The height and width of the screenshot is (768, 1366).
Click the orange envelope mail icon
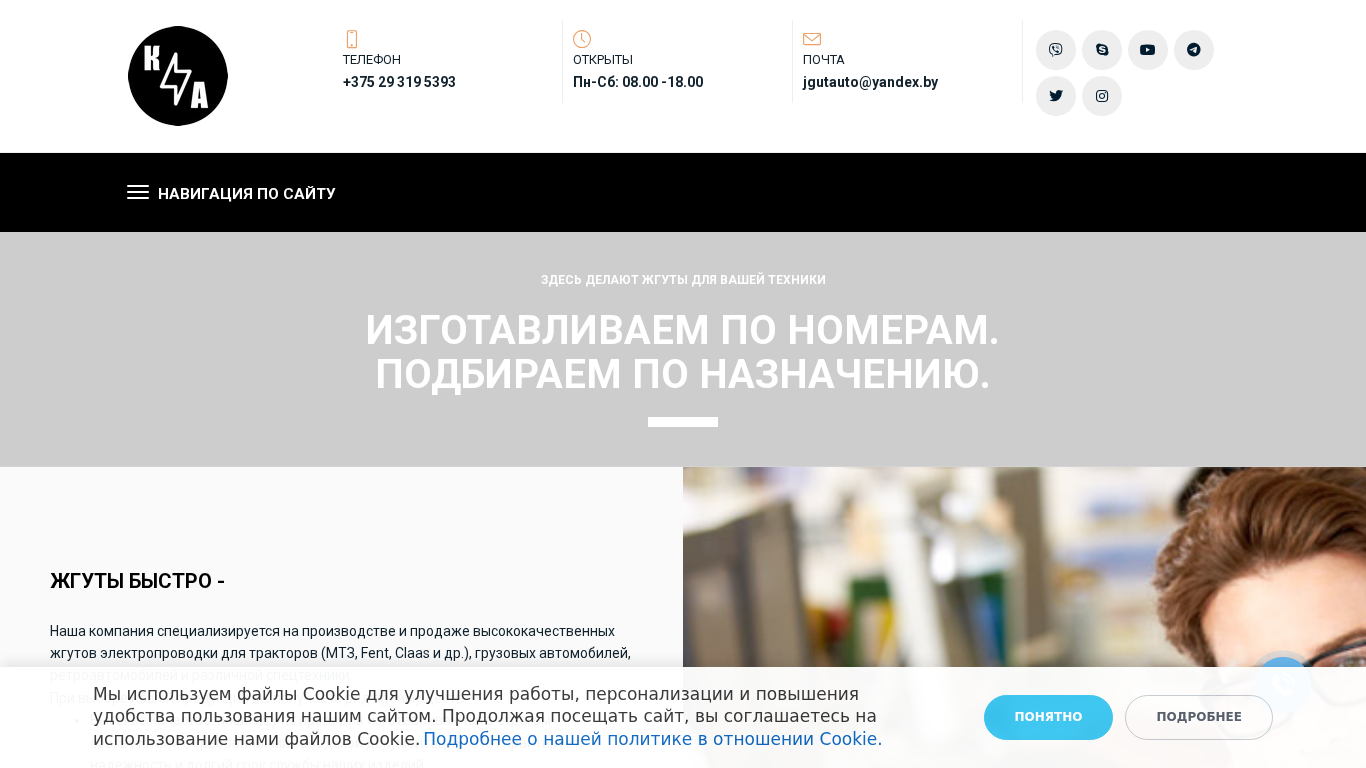812,39
